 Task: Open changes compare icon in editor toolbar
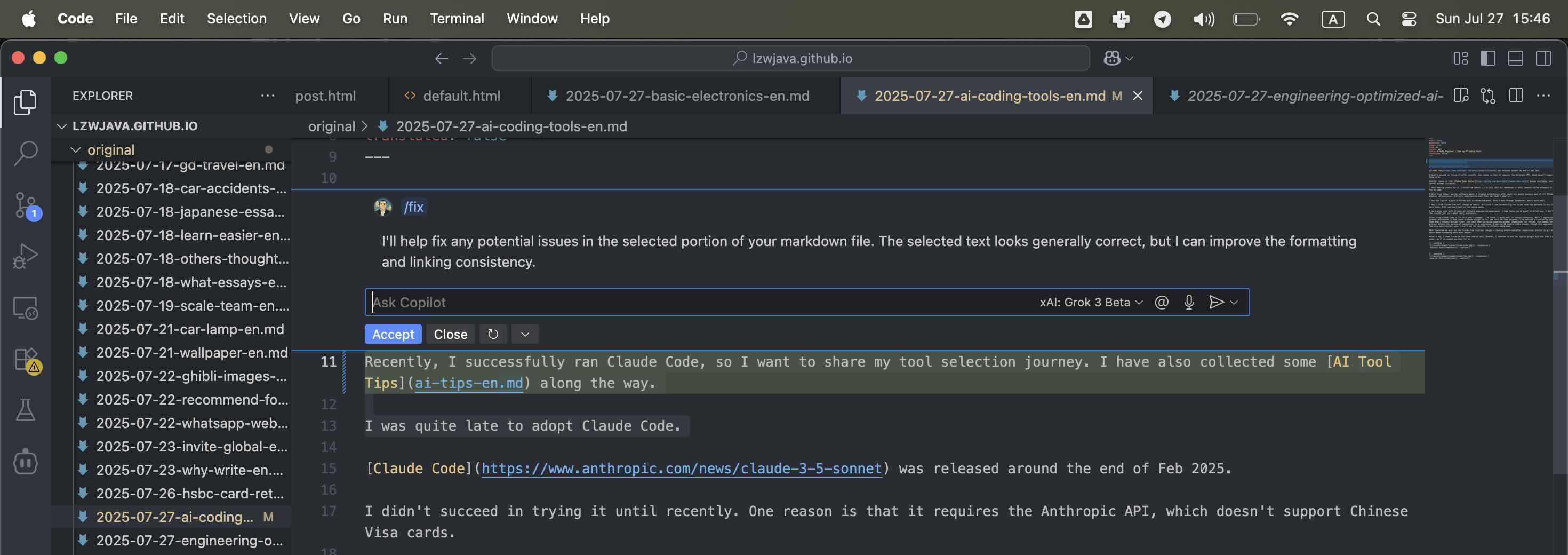tap(1488, 96)
